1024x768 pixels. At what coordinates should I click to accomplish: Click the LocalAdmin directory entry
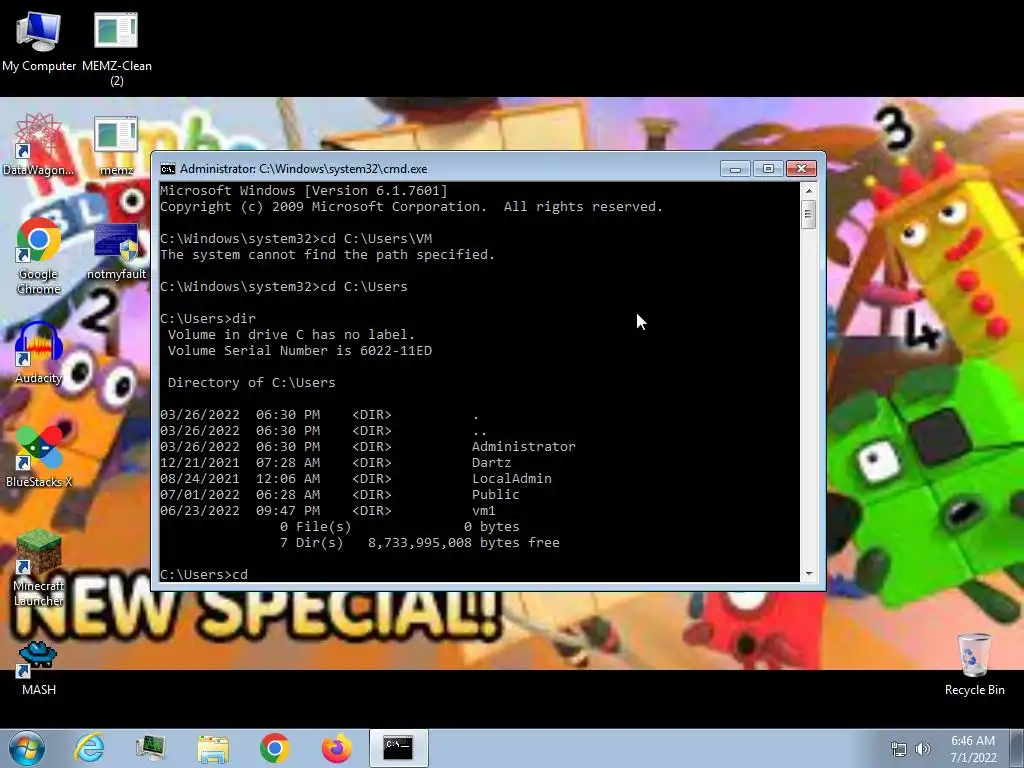pyautogui.click(x=511, y=479)
